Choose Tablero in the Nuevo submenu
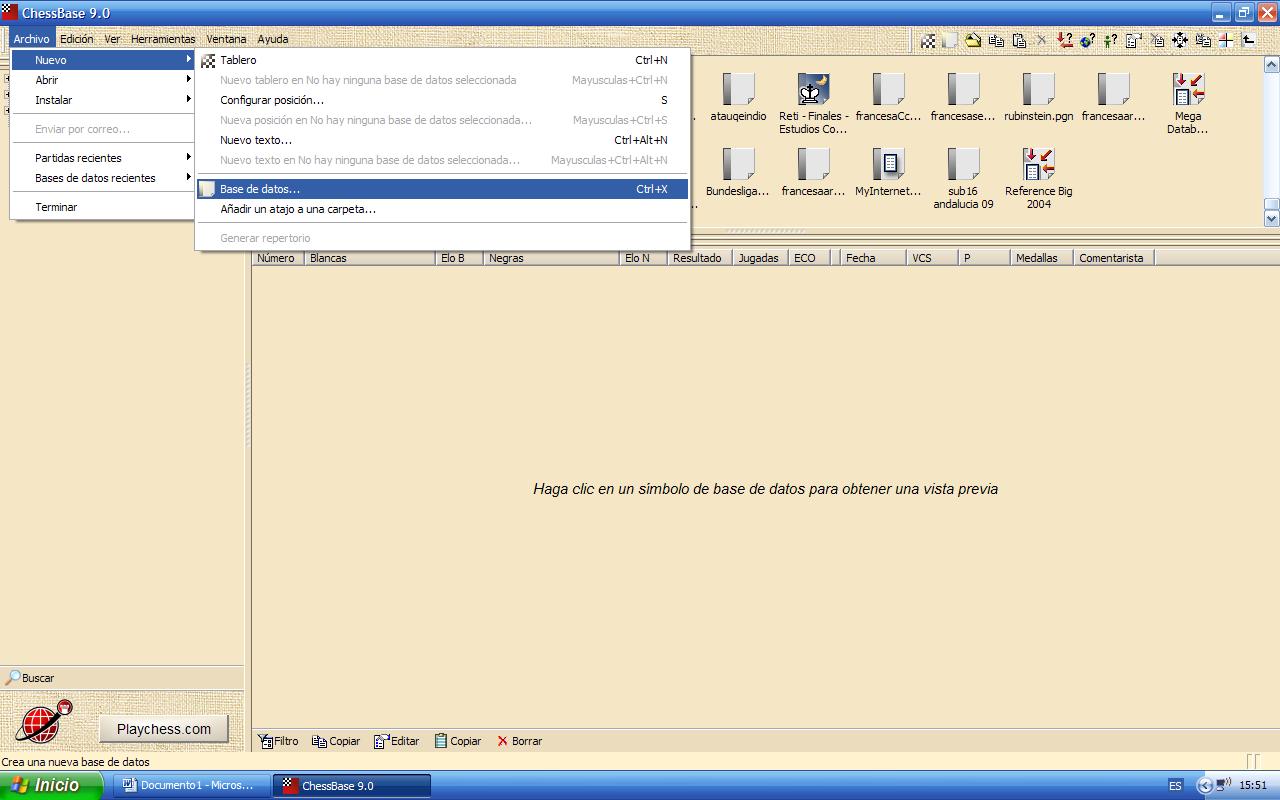The width and height of the screenshot is (1280, 800). [442, 60]
